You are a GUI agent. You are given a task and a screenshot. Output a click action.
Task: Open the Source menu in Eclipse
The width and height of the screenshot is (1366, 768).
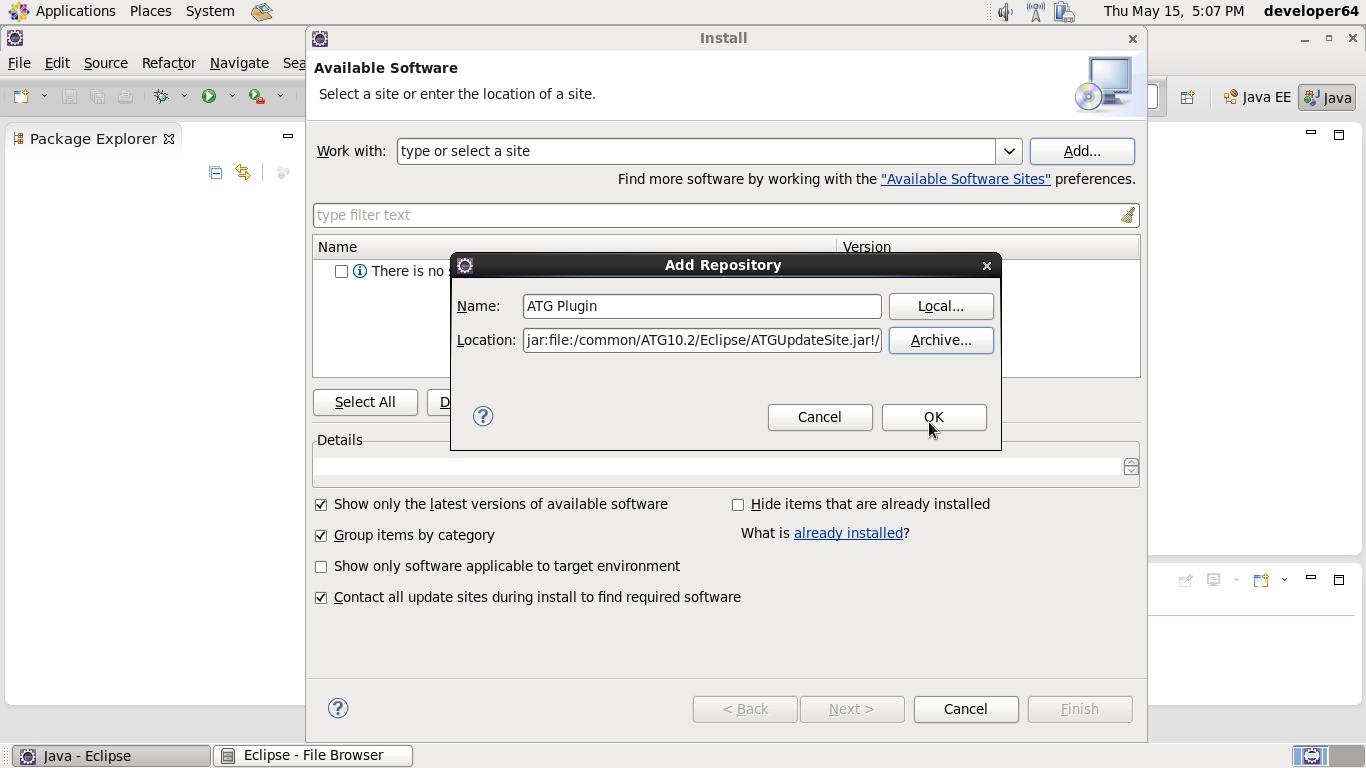[106, 63]
